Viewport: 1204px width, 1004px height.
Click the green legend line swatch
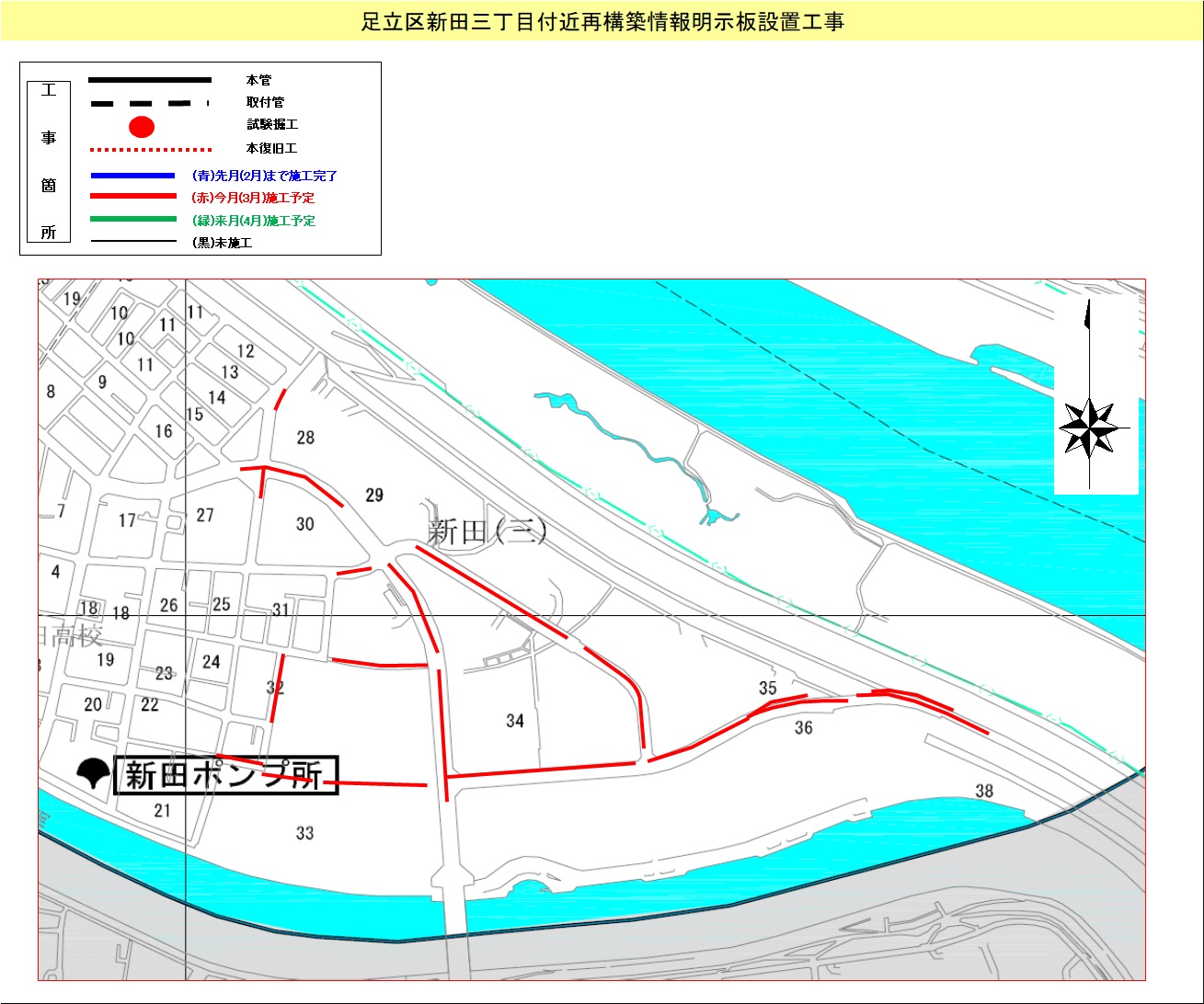pos(132,220)
